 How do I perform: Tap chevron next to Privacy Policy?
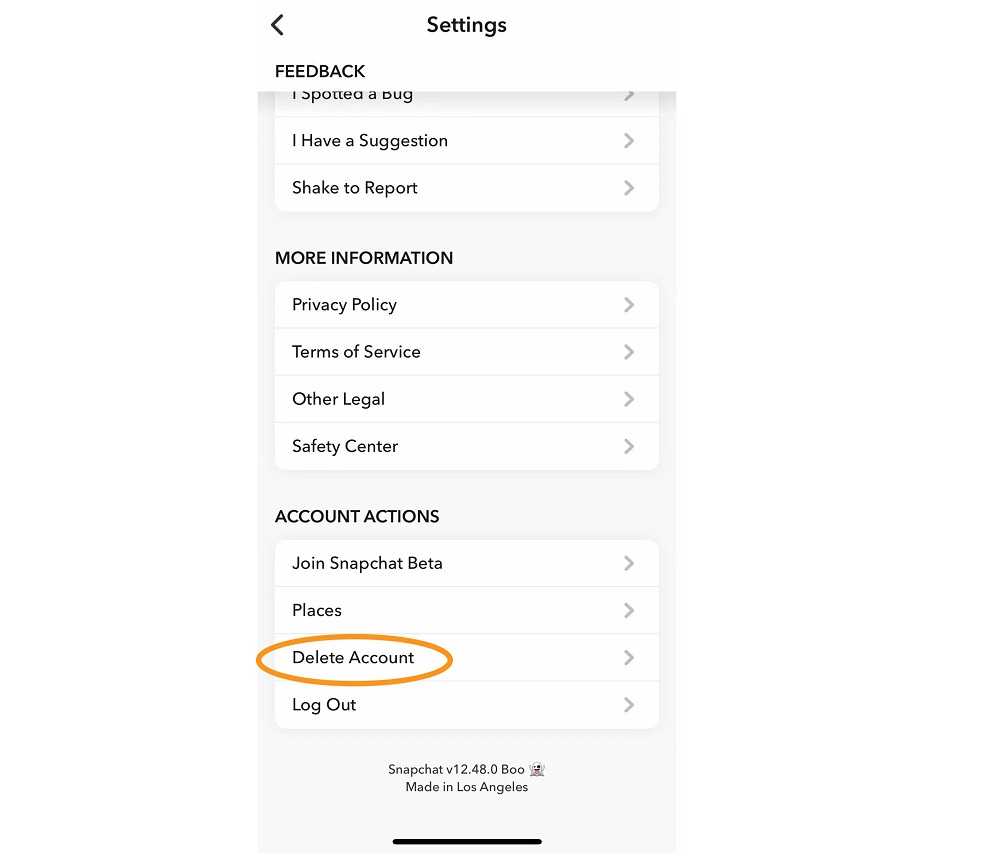pos(629,305)
